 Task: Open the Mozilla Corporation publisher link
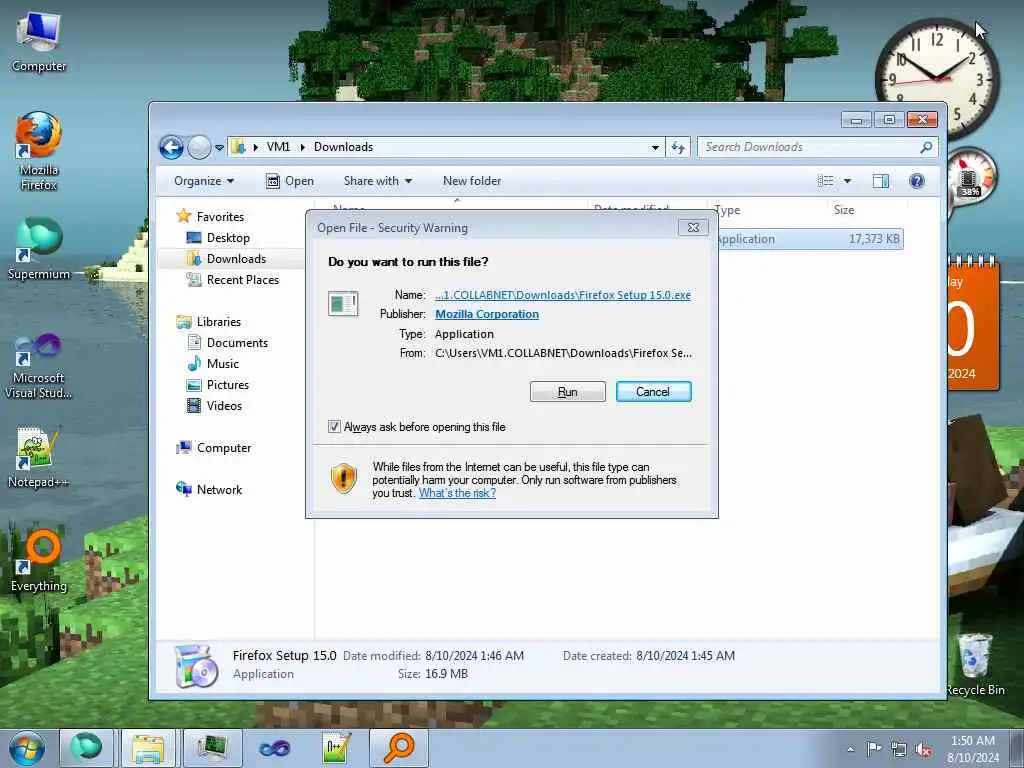point(487,314)
